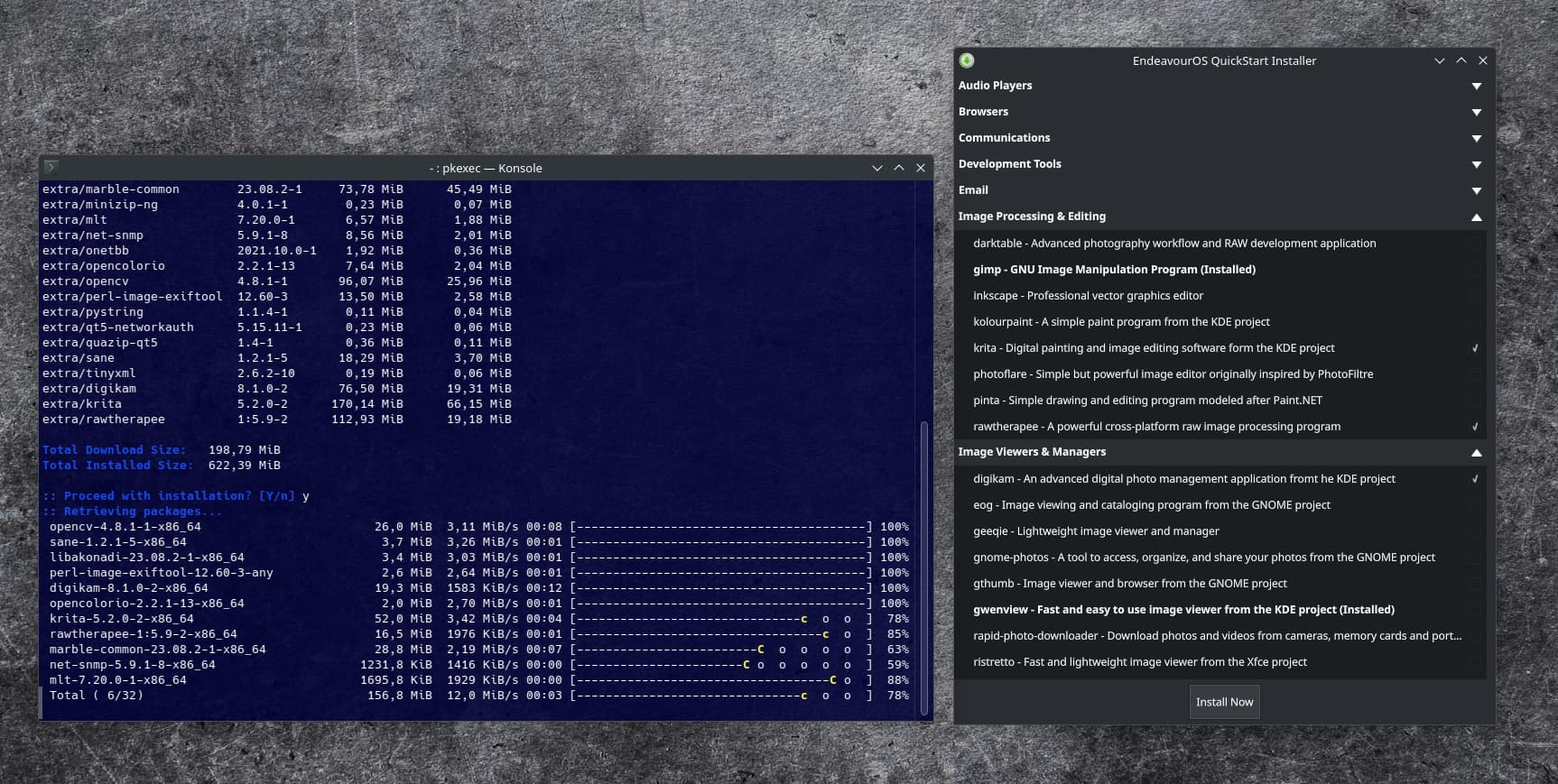Select the gnome-photos entry

[1220, 558]
